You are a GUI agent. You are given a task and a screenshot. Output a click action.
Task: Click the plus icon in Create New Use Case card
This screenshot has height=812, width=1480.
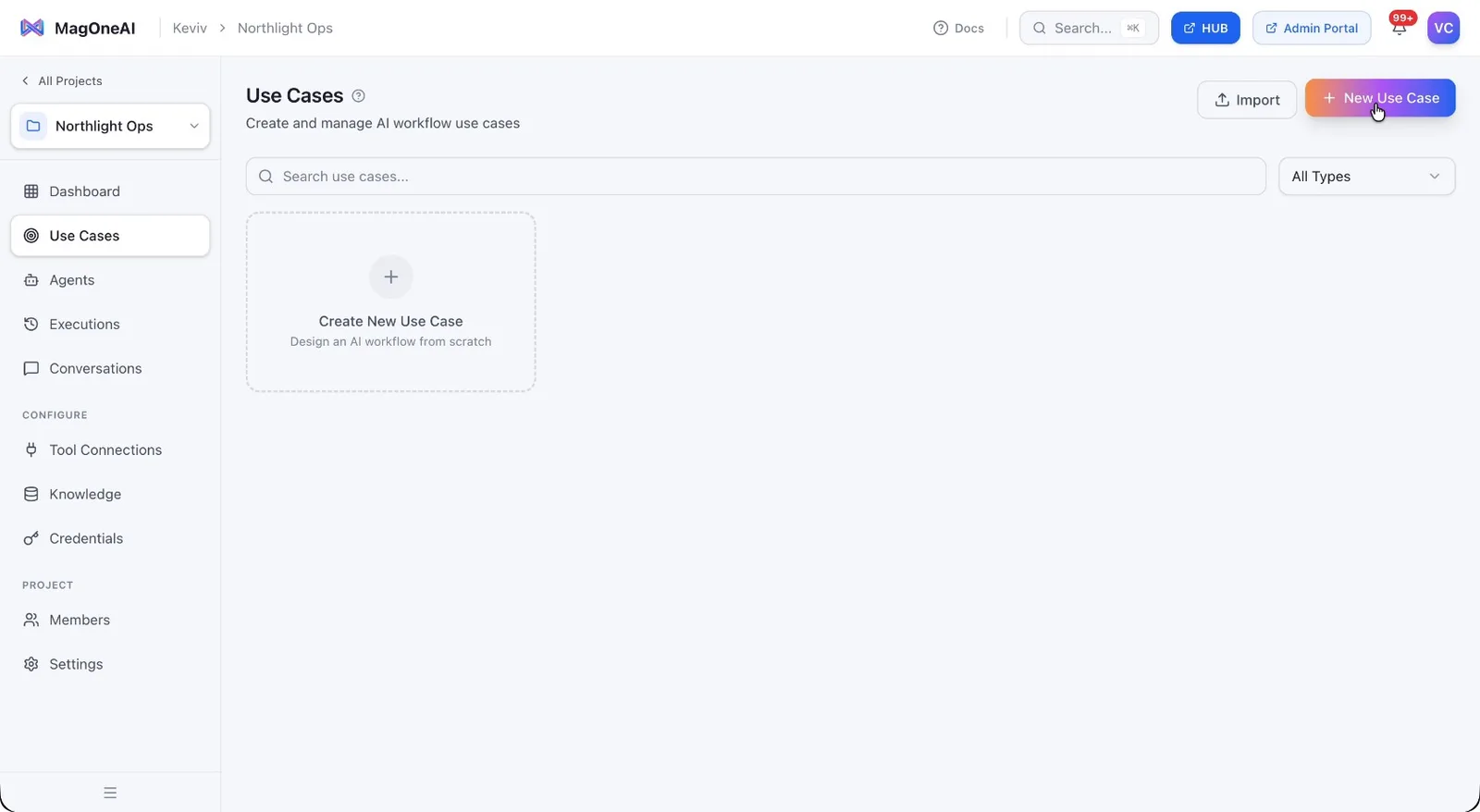coord(391,277)
